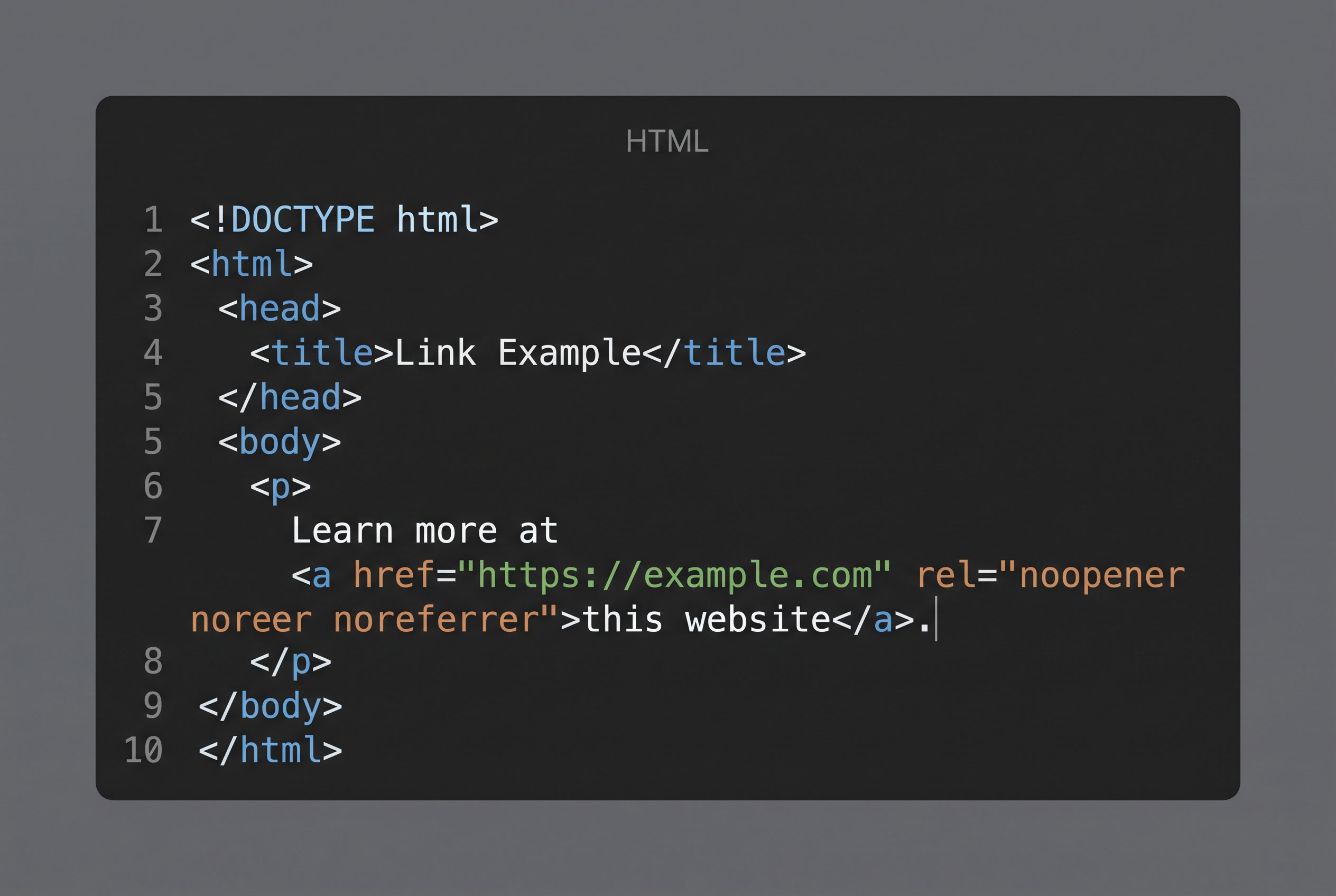
Task: Click the opening html tag on line 2
Action: pos(252,264)
